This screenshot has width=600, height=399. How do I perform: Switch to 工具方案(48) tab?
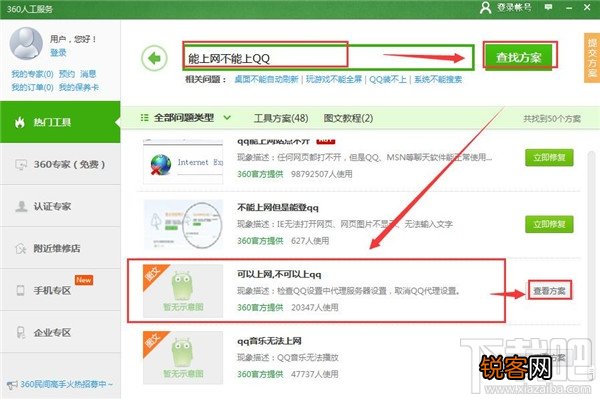click(x=281, y=118)
